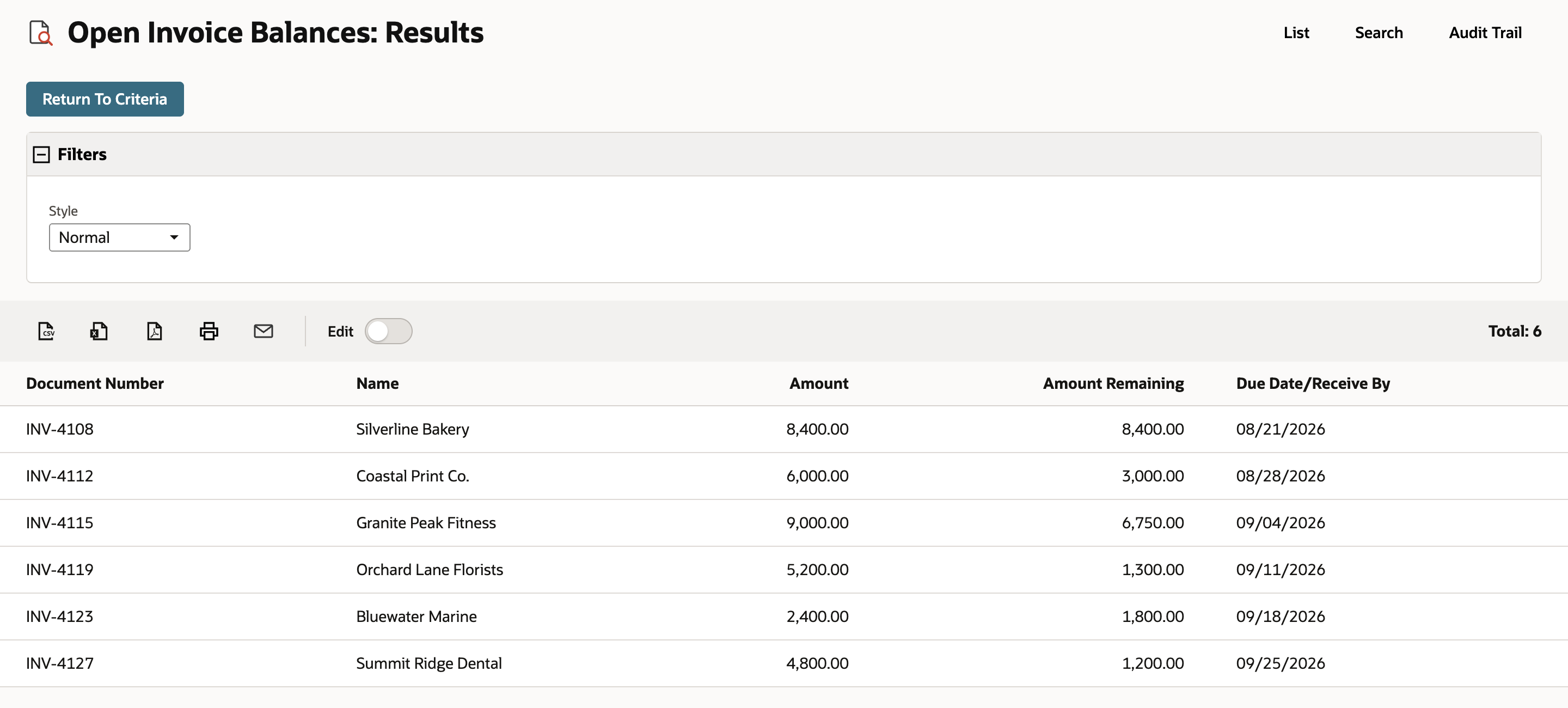Click the 2,400.00 amount cell
The image size is (1568, 708).
[x=817, y=617]
